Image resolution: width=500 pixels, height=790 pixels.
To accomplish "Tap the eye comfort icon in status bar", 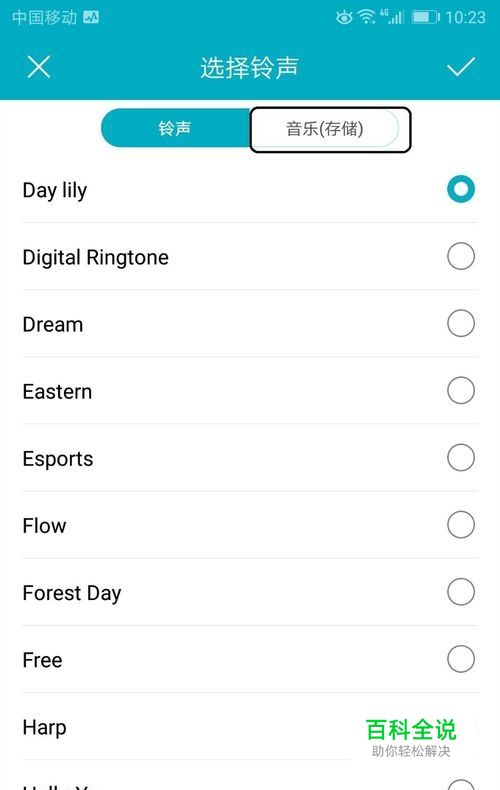I will (x=344, y=18).
